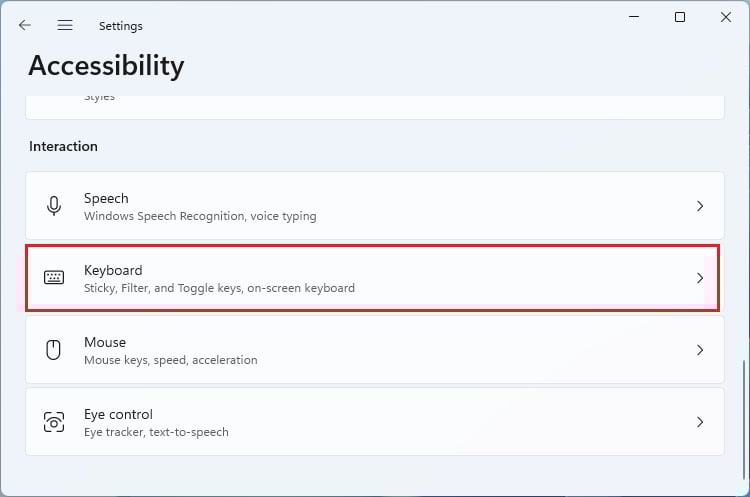Click 'Mouse keys, speed, acceleration' description
The image size is (750, 497).
[171, 360]
